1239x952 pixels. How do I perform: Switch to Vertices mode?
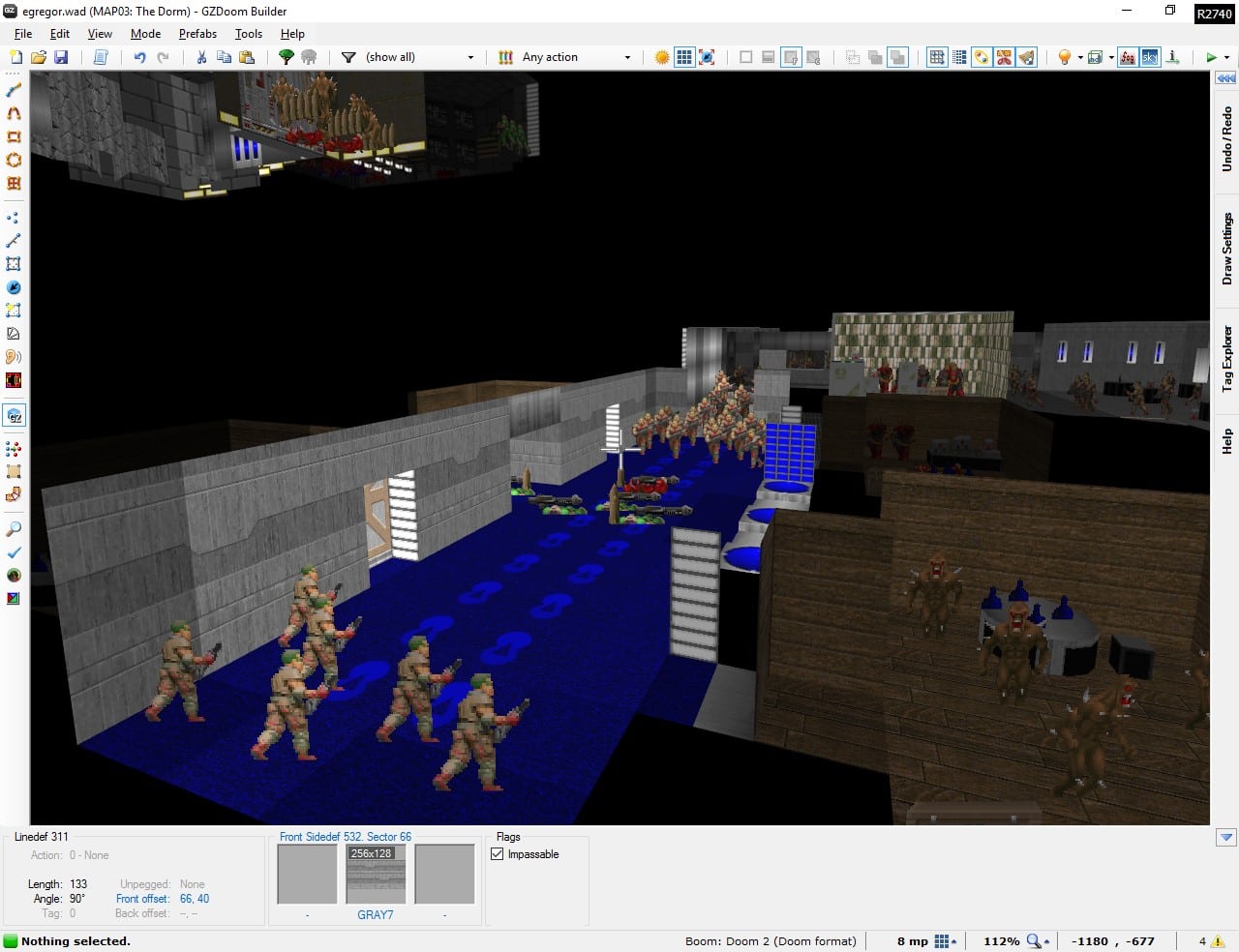[14, 218]
